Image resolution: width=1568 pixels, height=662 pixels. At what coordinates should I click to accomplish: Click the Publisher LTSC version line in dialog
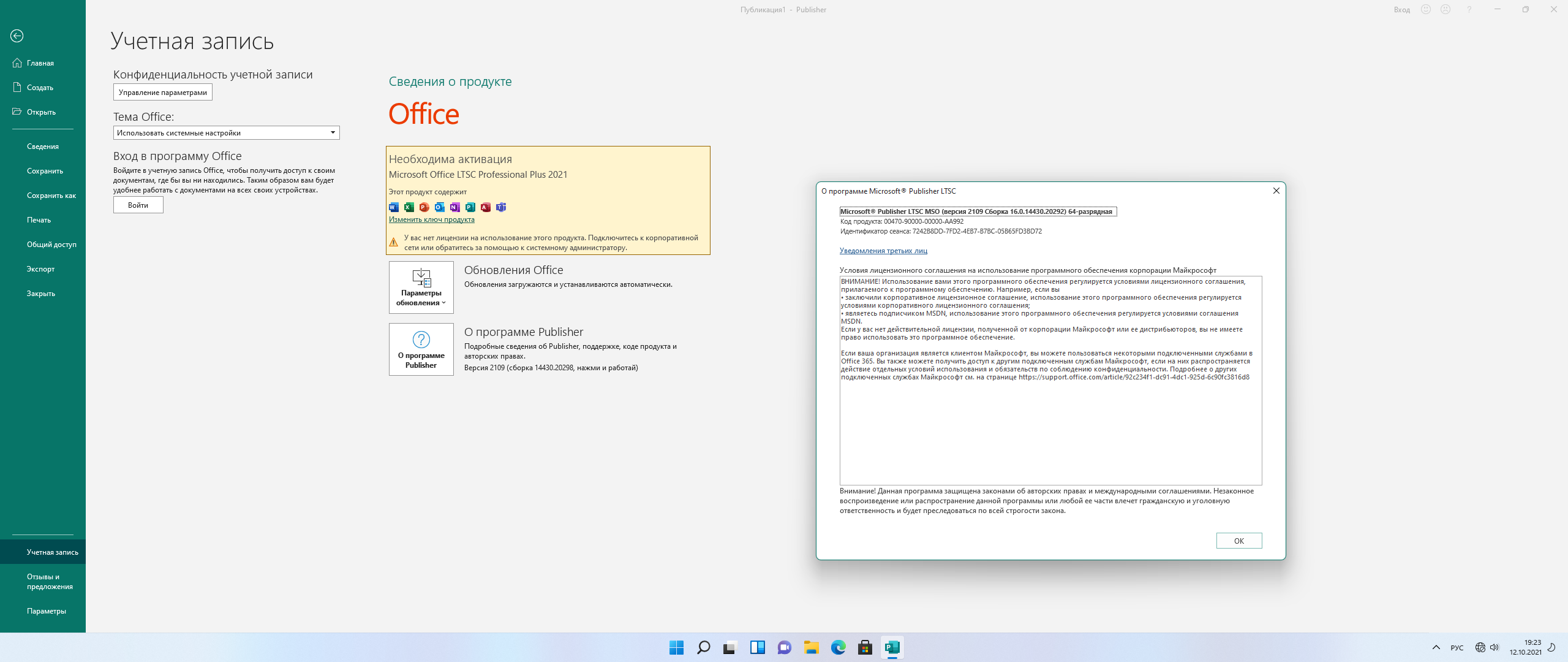(x=978, y=211)
